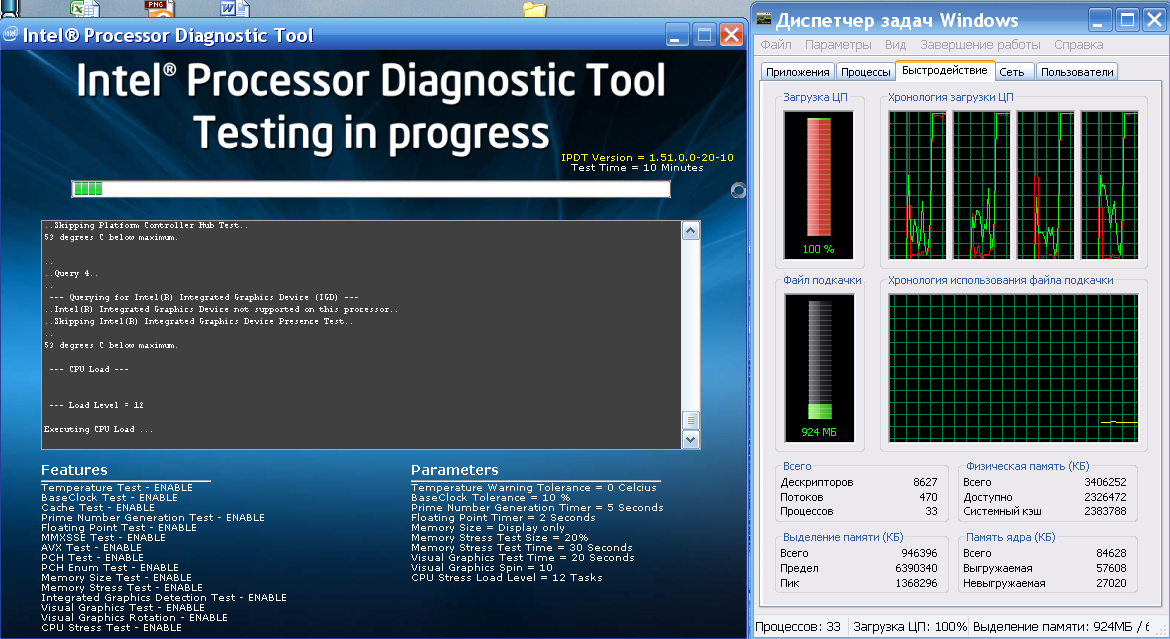Click the page file 924 МБ gauge
The image size is (1170, 639).
819,367
